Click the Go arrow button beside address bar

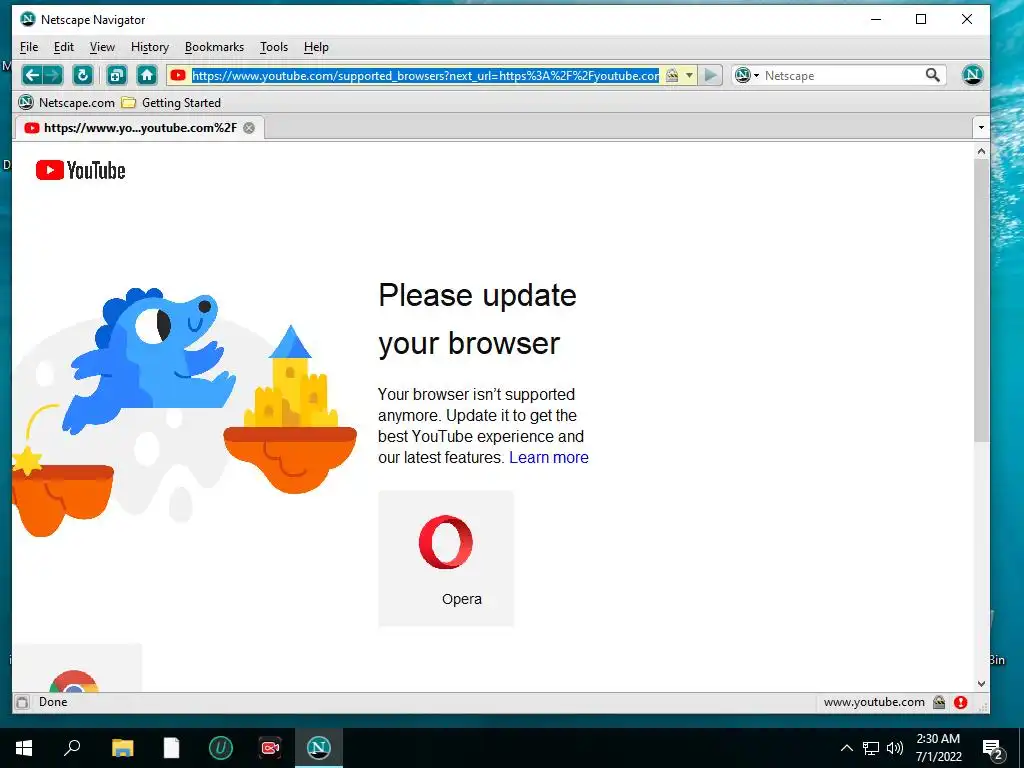(711, 76)
